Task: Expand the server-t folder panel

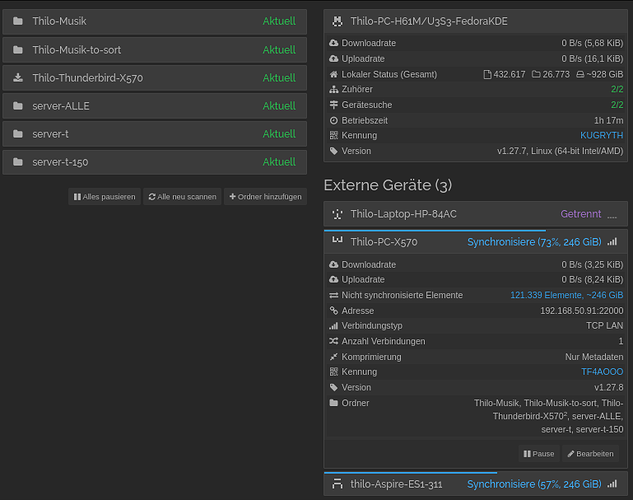Action: [155, 134]
